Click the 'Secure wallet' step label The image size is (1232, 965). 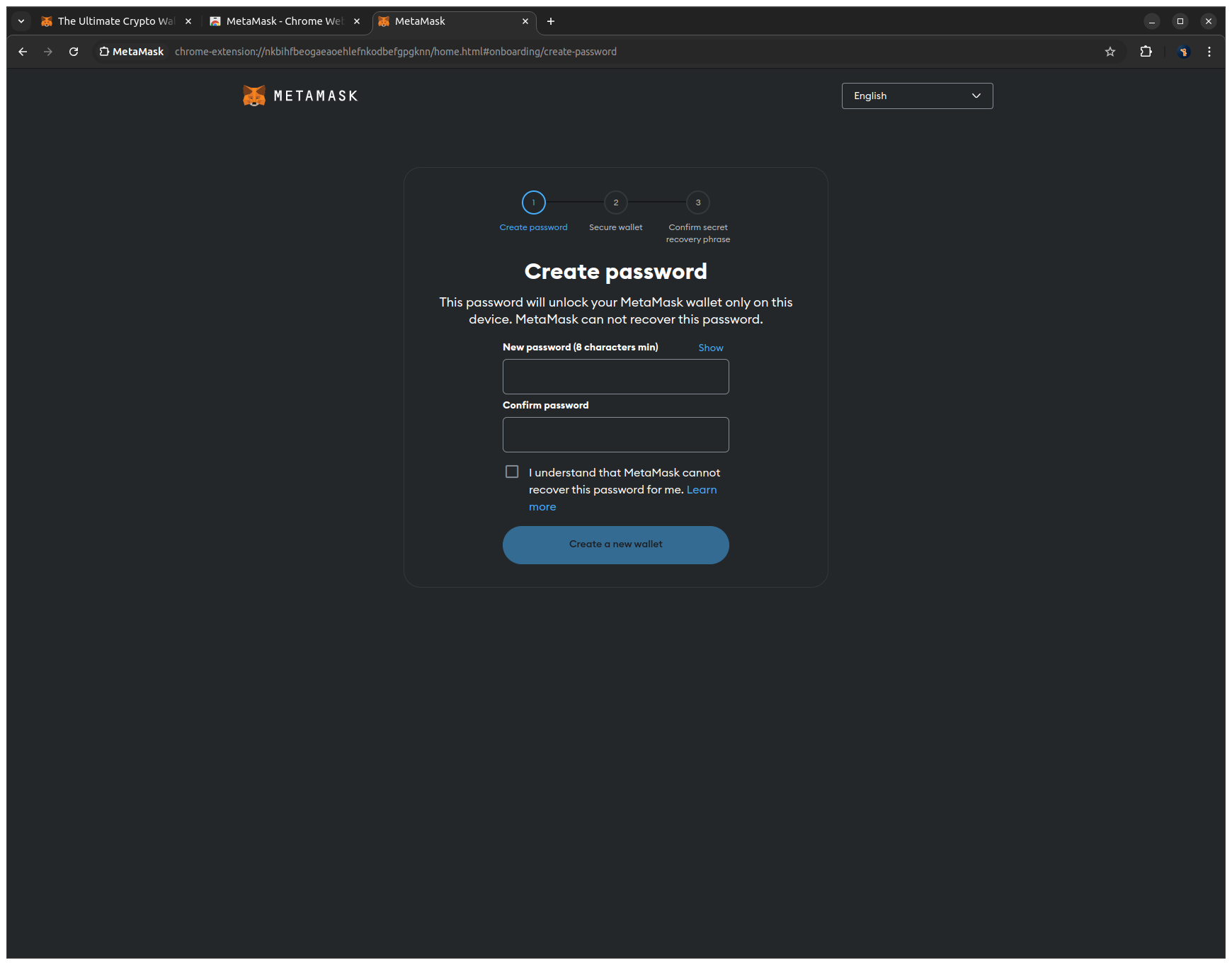tap(616, 227)
